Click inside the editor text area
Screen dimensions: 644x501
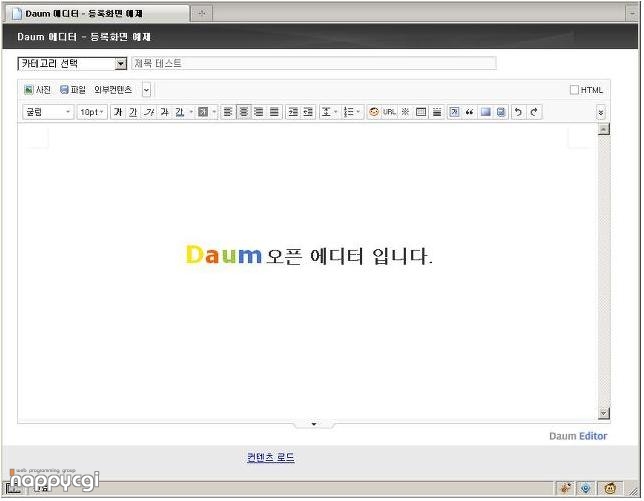point(307,271)
